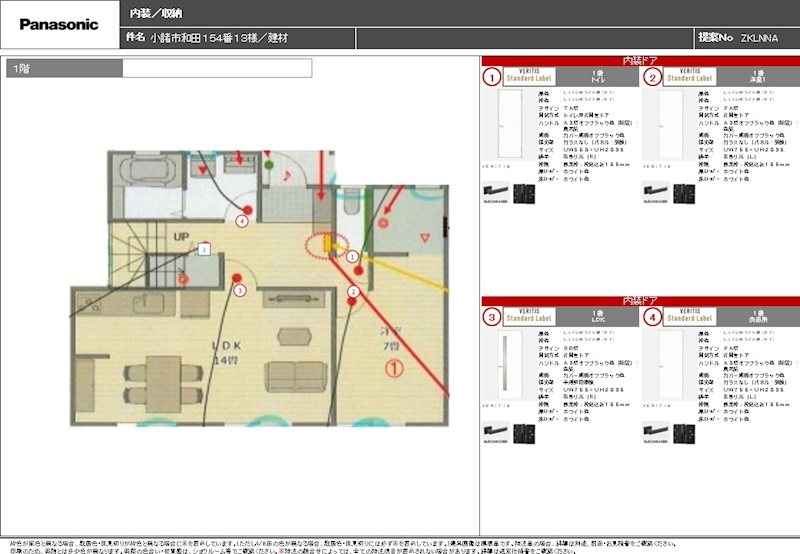
Task: Click the square marker 1 by the stairs
Action: point(204,249)
